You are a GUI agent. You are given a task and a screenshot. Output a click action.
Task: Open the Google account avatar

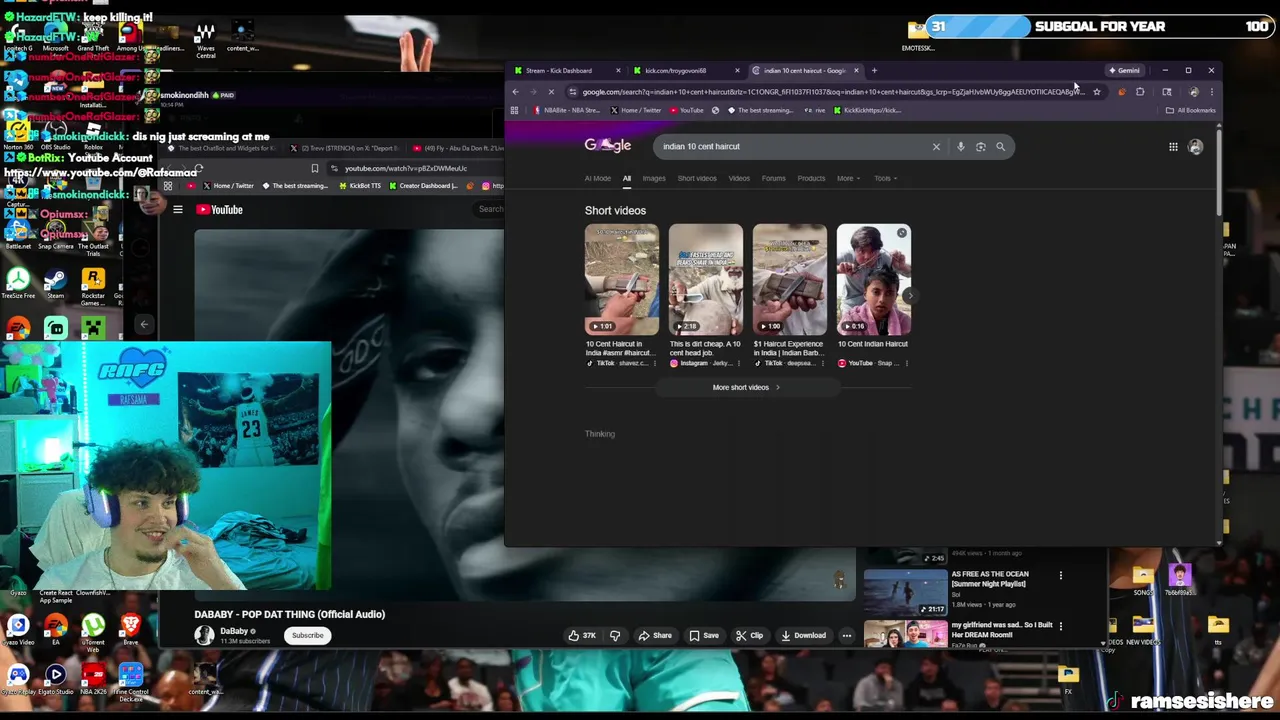(x=1195, y=147)
